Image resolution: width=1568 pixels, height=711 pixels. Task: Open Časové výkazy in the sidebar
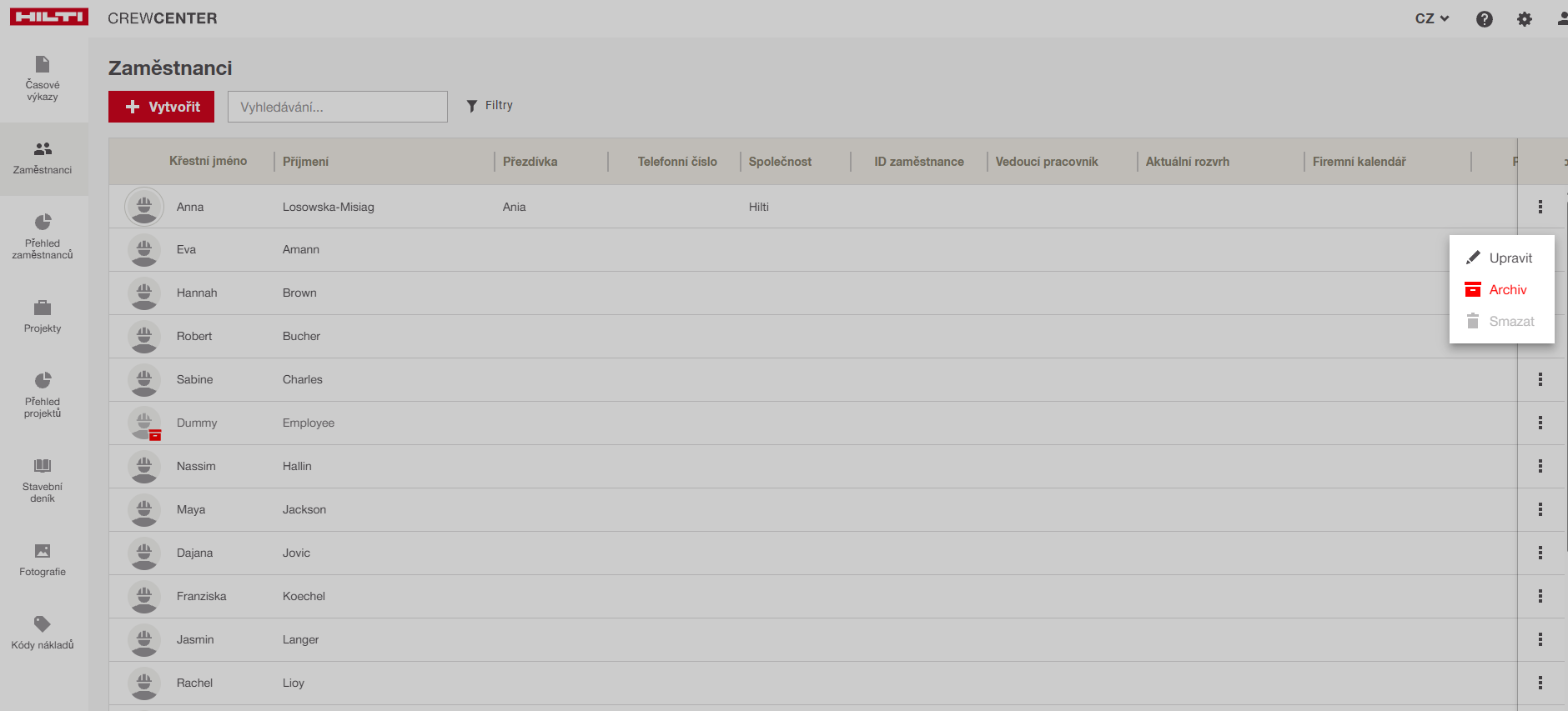click(x=43, y=78)
